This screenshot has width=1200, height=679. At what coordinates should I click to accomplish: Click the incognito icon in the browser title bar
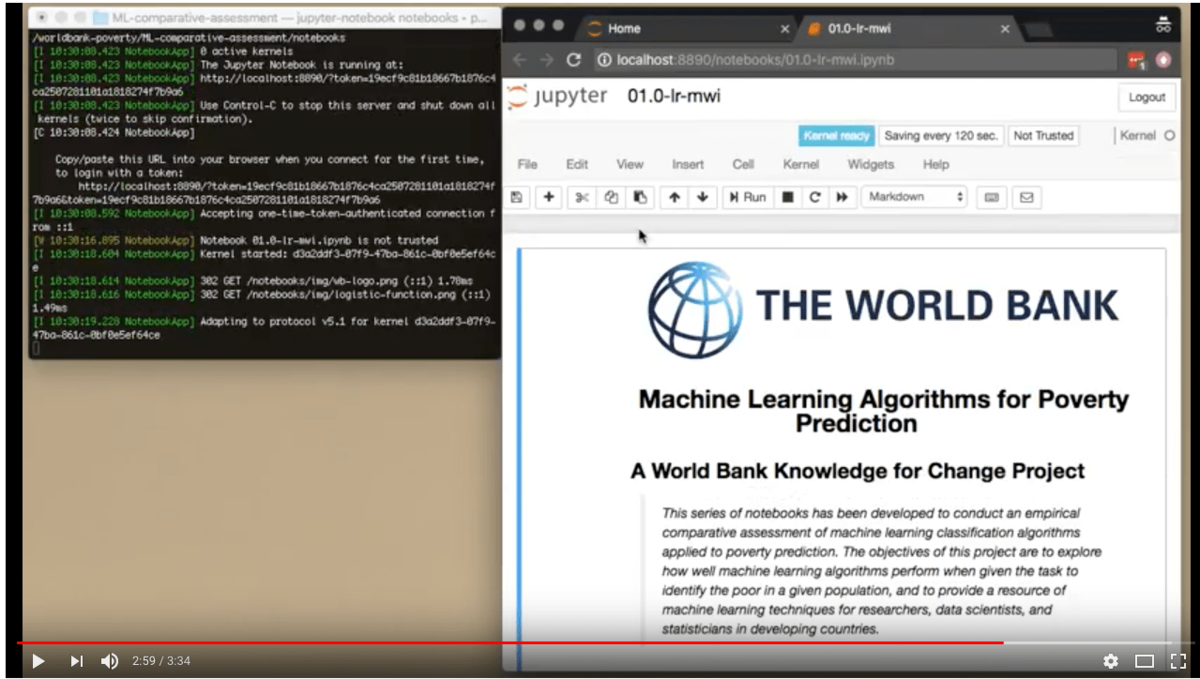pos(1163,25)
